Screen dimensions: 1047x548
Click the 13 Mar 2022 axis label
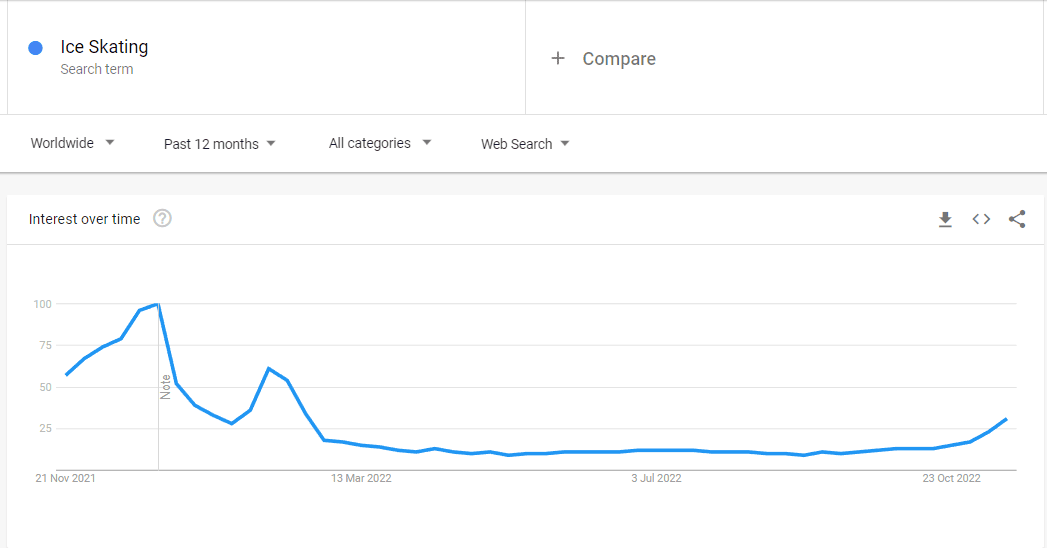[x=361, y=478]
